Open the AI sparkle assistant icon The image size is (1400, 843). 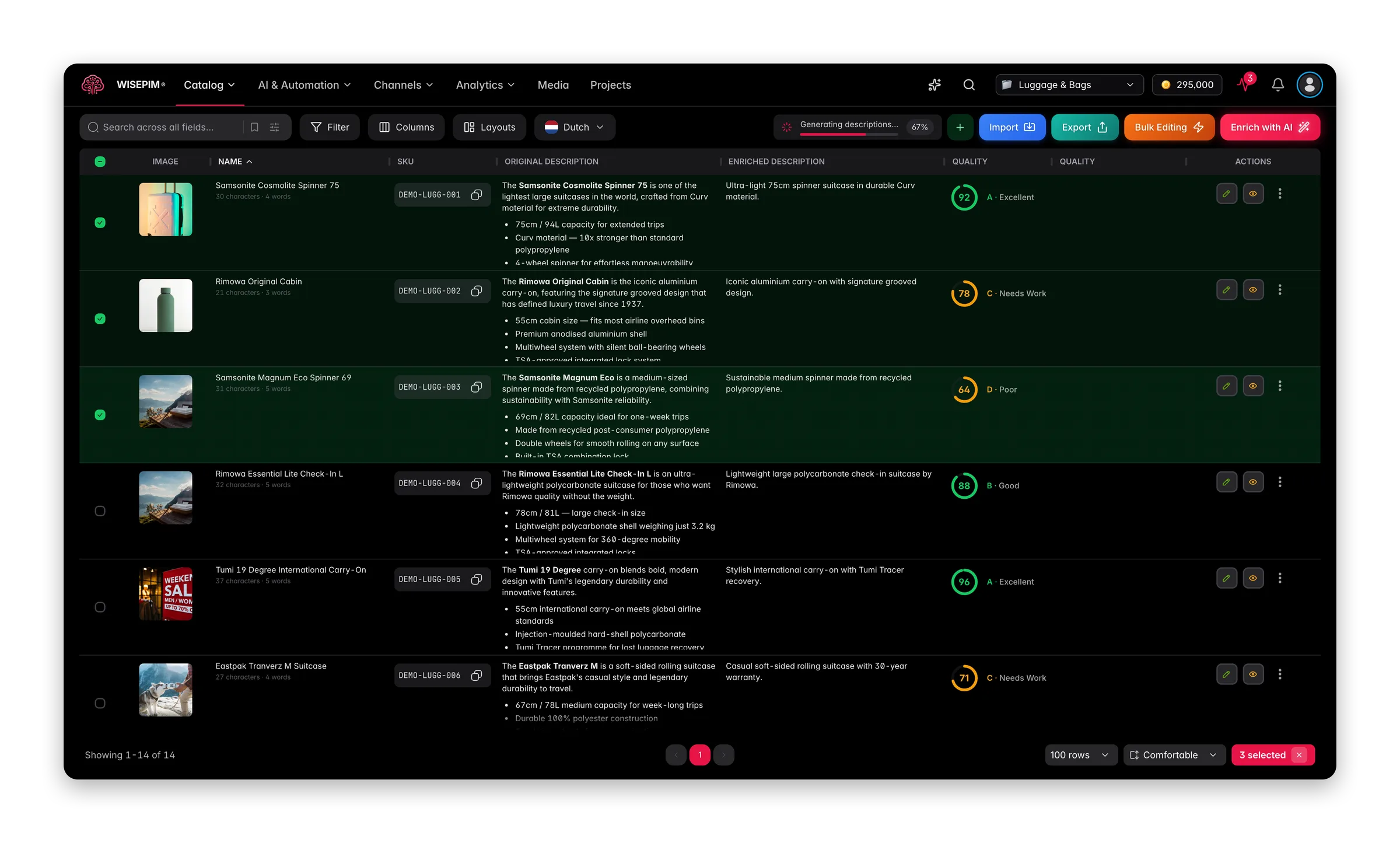[935, 85]
